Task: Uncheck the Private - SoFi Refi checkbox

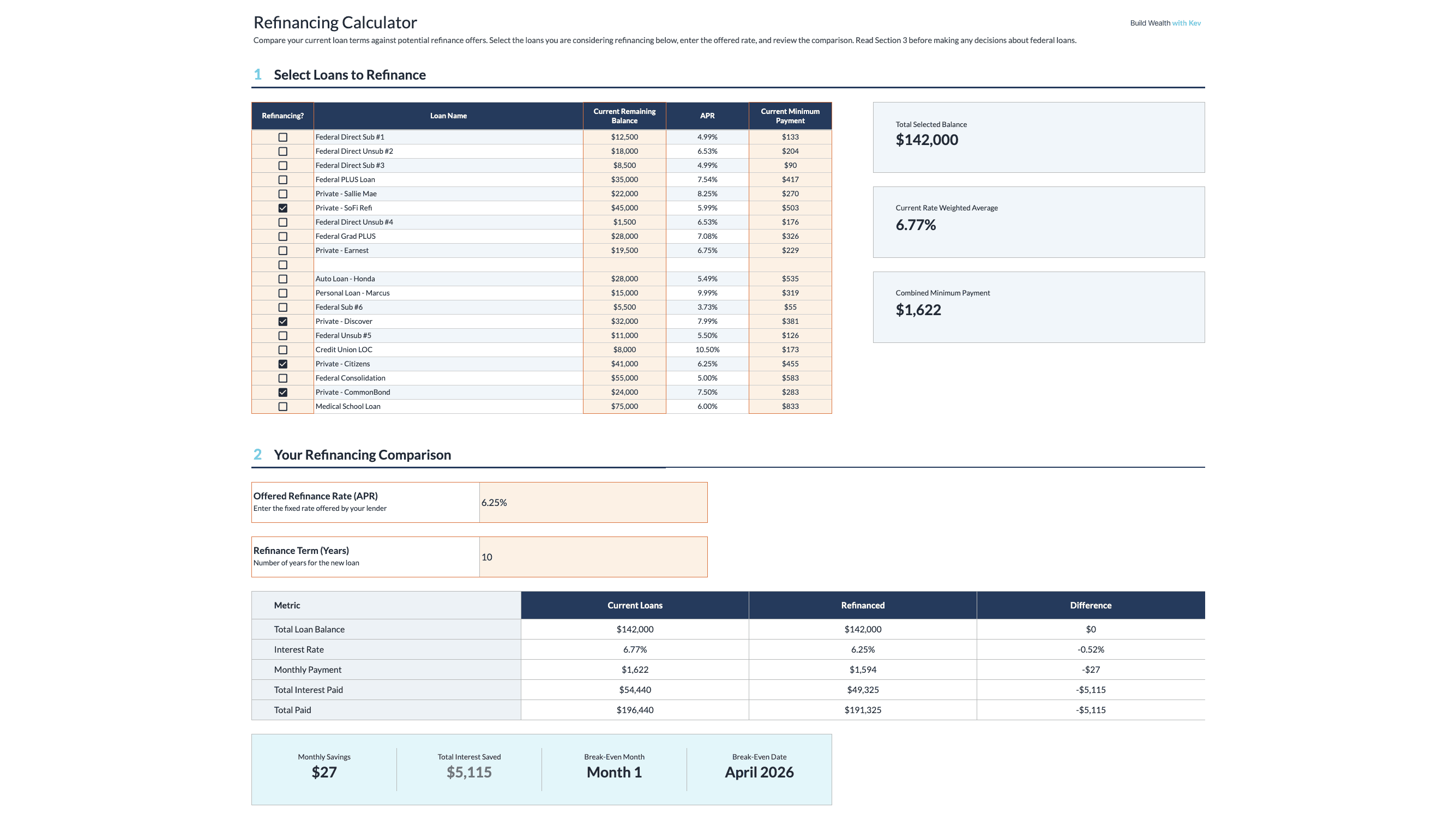Action: [x=282, y=208]
